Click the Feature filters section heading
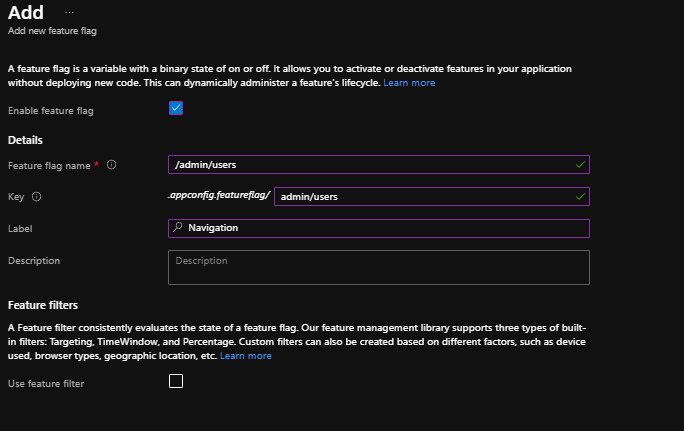Image resolution: width=684 pixels, height=431 pixels. tap(43, 305)
